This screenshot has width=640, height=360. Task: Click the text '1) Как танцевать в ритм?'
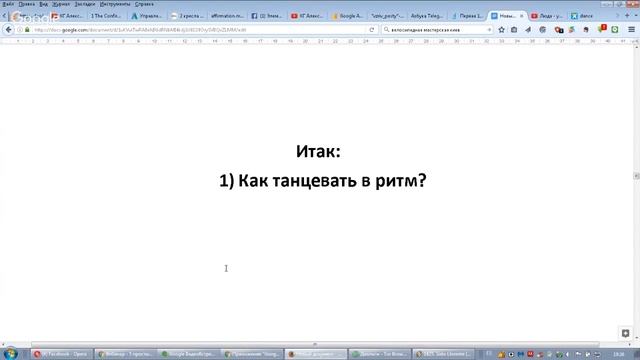tap(322, 180)
